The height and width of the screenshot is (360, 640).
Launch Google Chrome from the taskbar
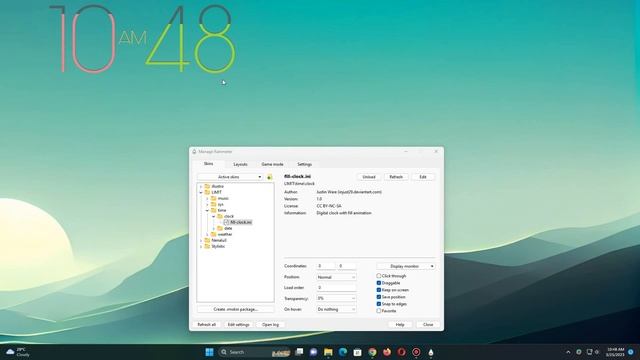pyautogui.click(x=372, y=352)
